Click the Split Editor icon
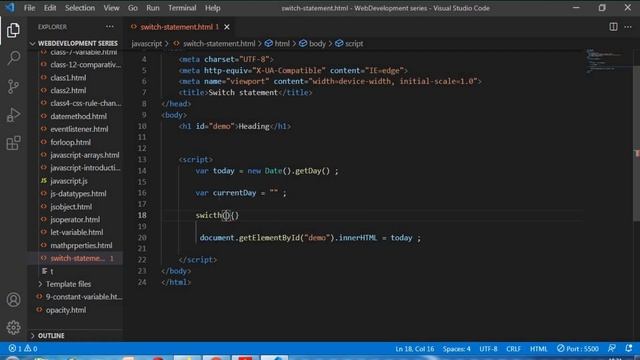The width and height of the screenshot is (640, 360). (613, 27)
